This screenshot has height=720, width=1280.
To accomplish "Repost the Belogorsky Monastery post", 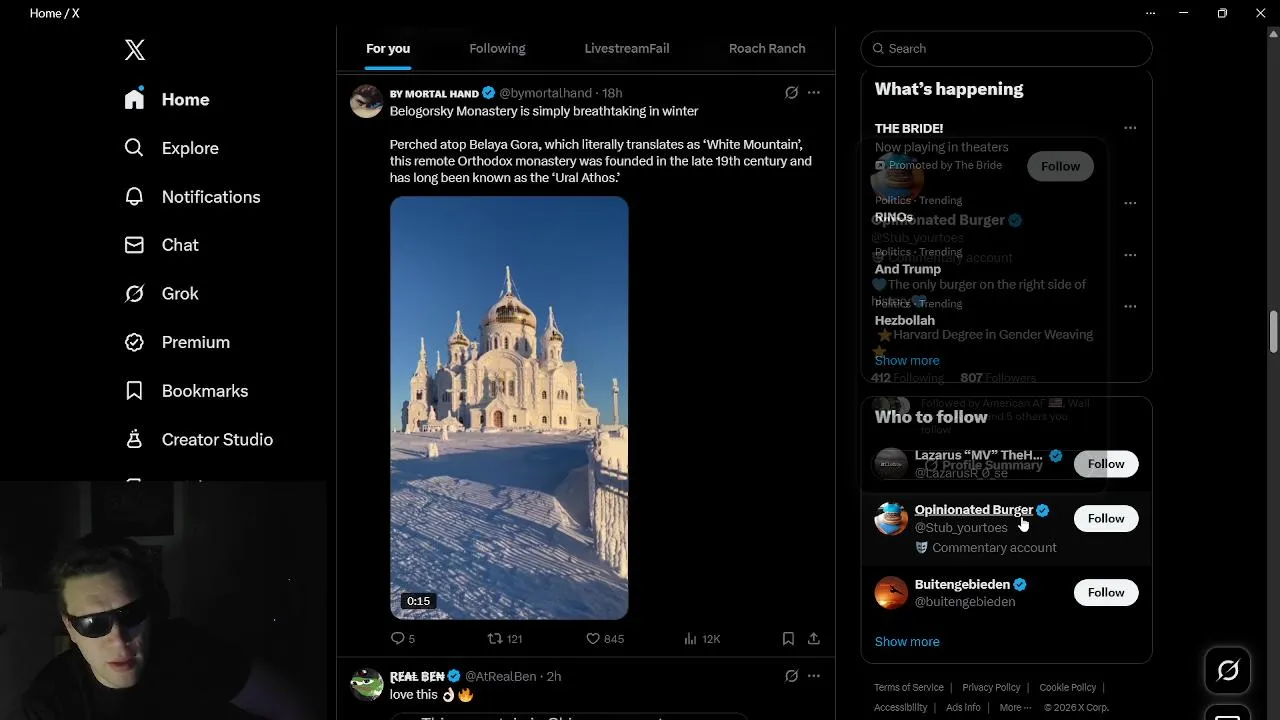I will pos(495,638).
